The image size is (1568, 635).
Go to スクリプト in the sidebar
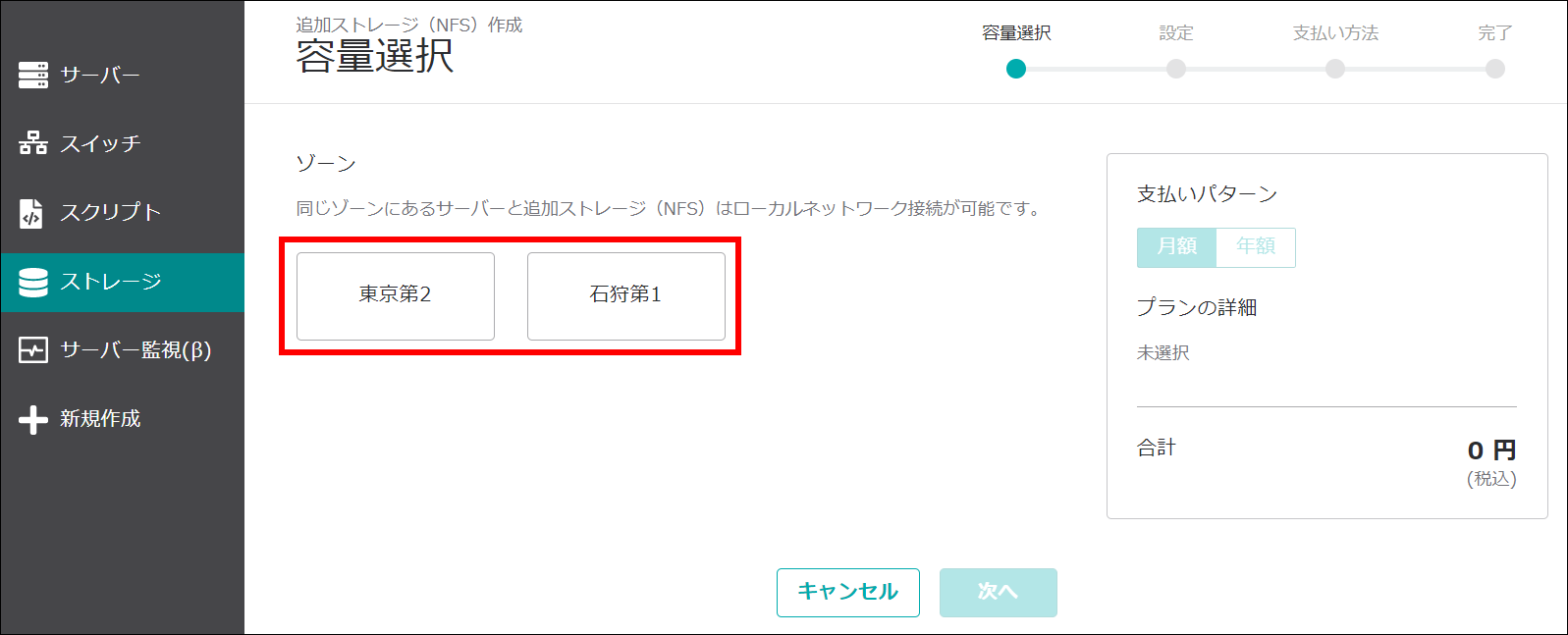110,212
